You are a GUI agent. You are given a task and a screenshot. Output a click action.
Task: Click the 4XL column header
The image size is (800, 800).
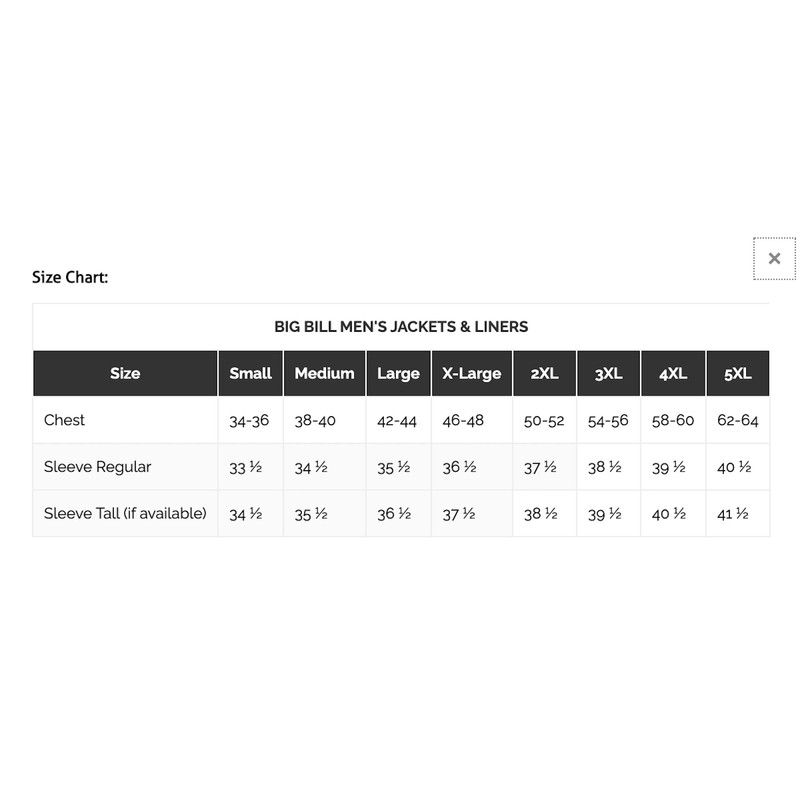(x=672, y=373)
